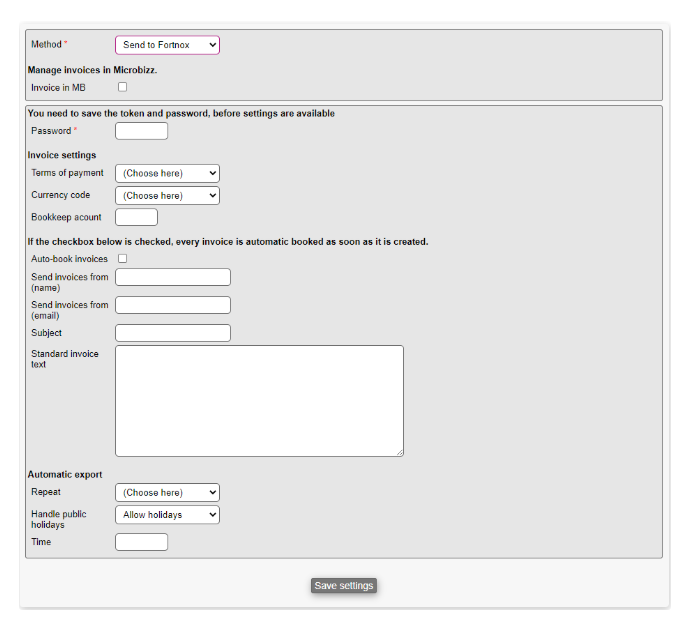Click the Password input field

pyautogui.click(x=141, y=131)
